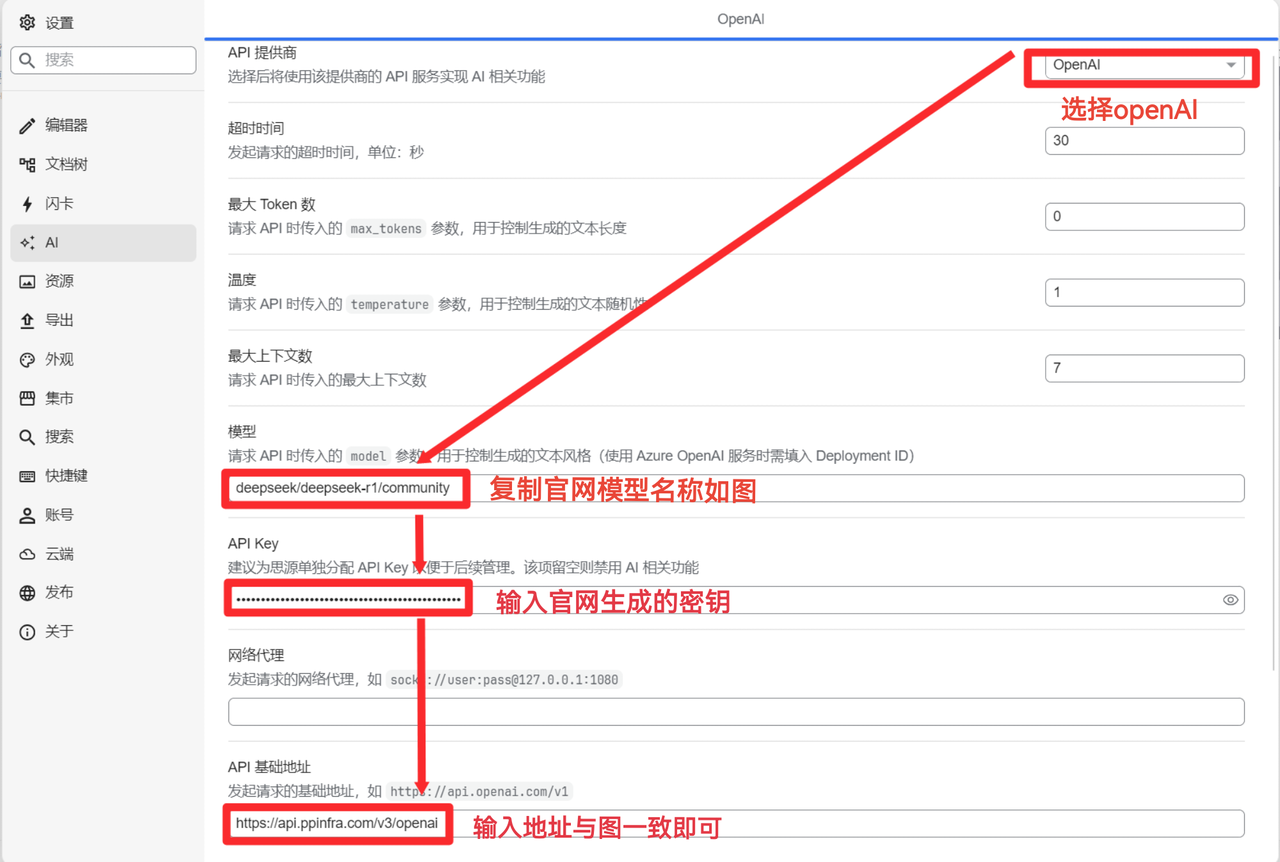Click the keyboard icon next to 快捷键
The width and height of the screenshot is (1280, 862).
tap(28, 476)
